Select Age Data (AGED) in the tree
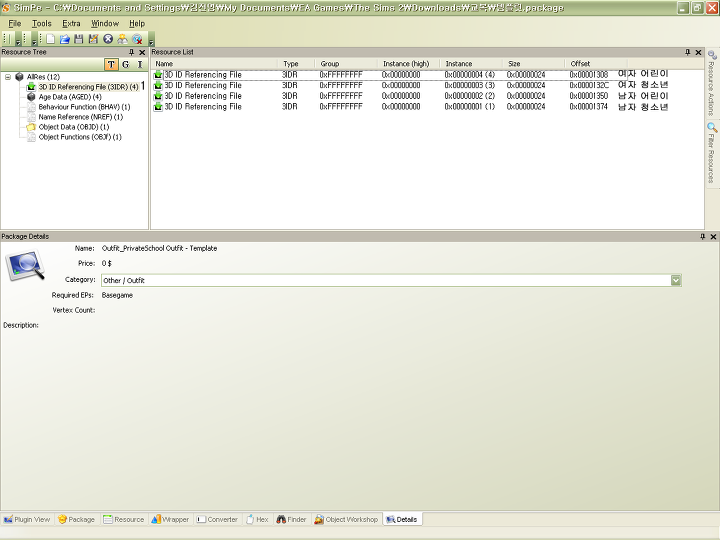The height and width of the screenshot is (540, 720). [x=69, y=97]
